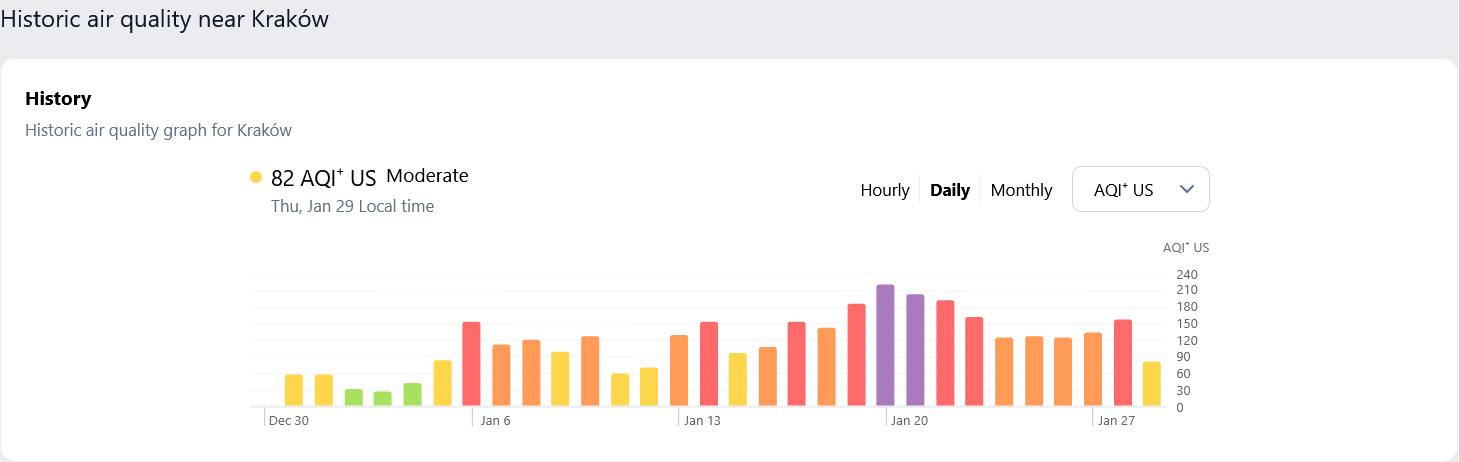Click the 'Moderate' status label

click(x=427, y=176)
